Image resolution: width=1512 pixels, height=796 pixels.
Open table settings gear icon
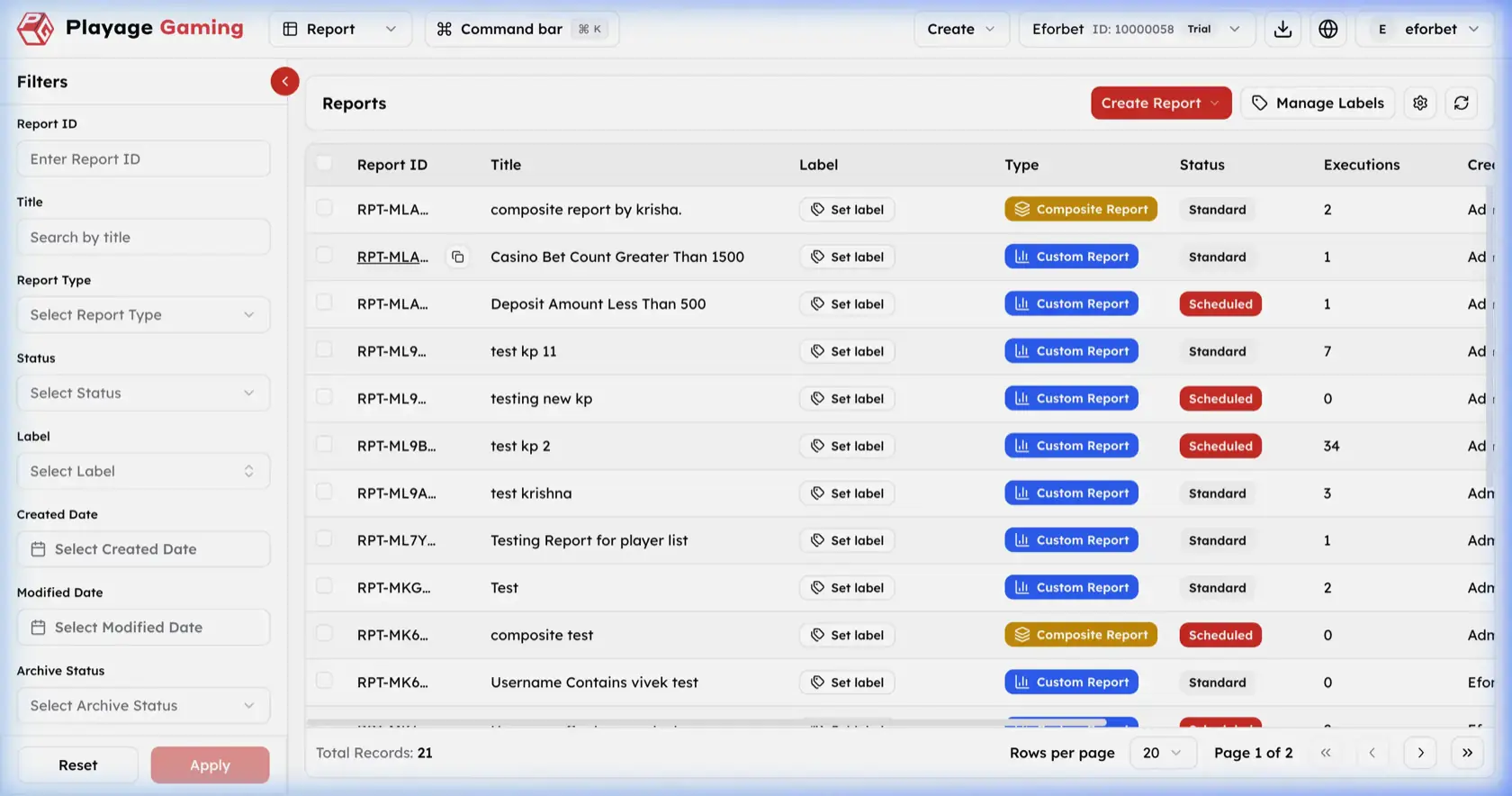pos(1420,103)
